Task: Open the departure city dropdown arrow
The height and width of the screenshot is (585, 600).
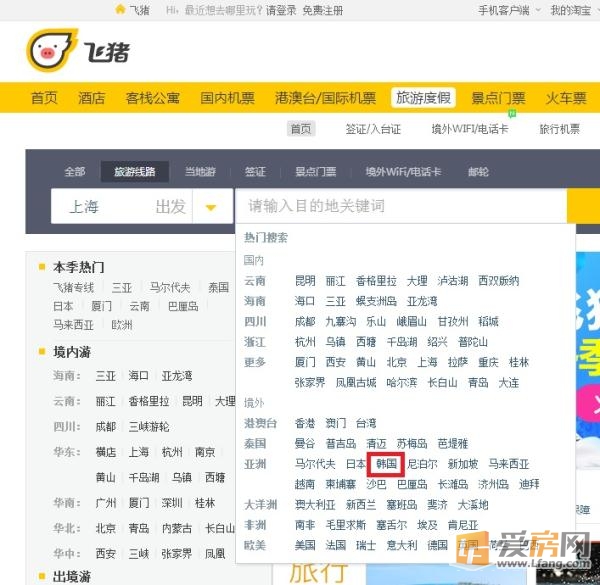Action: pyautogui.click(x=211, y=207)
